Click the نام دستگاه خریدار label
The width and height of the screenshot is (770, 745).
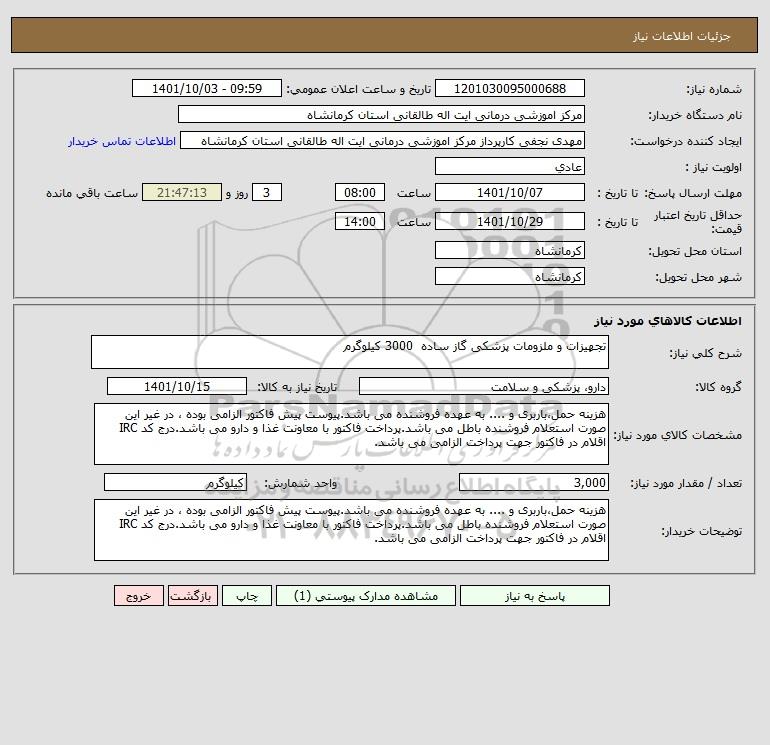(x=695, y=115)
